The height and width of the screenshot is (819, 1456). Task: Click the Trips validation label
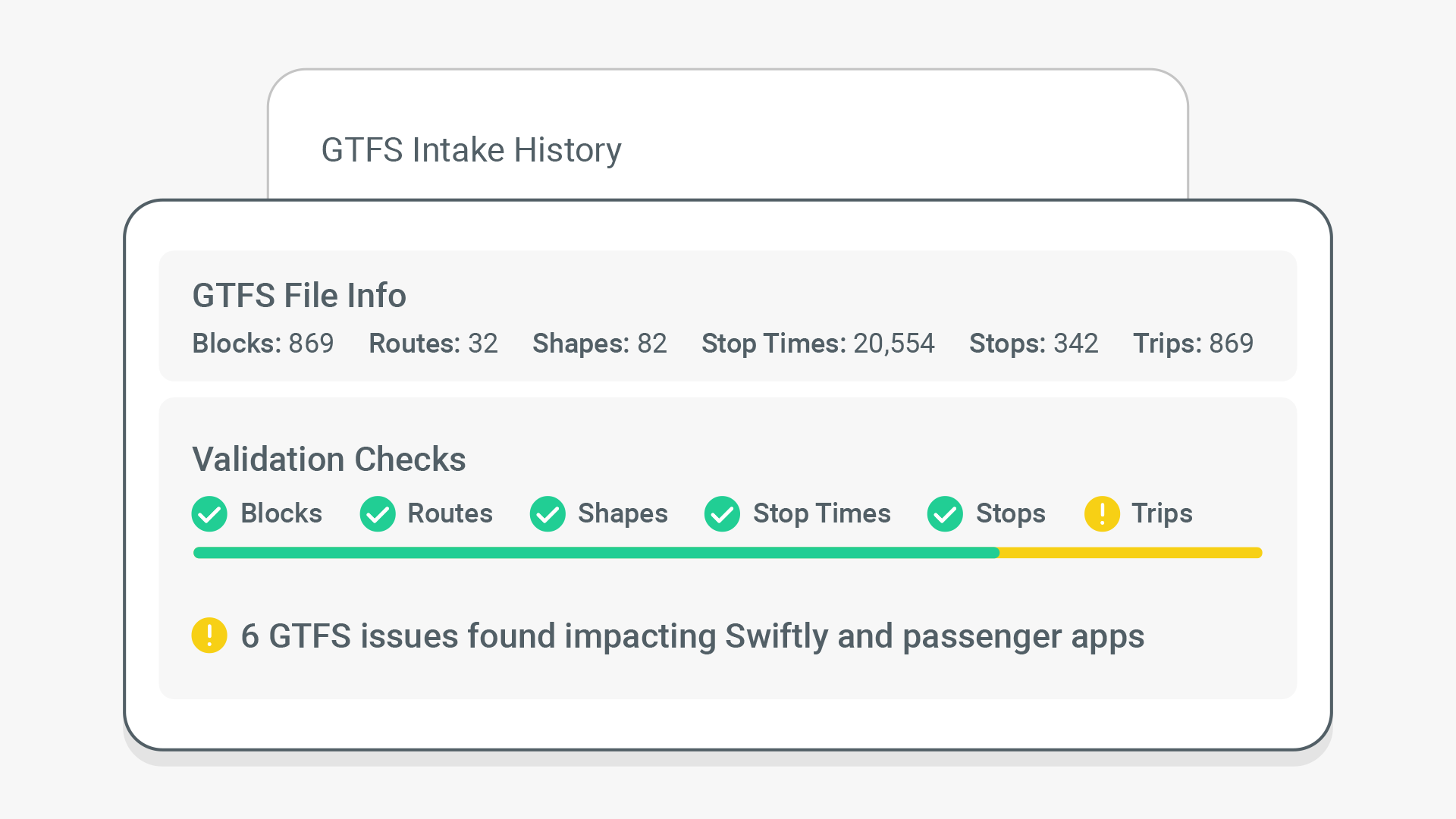(x=1162, y=514)
